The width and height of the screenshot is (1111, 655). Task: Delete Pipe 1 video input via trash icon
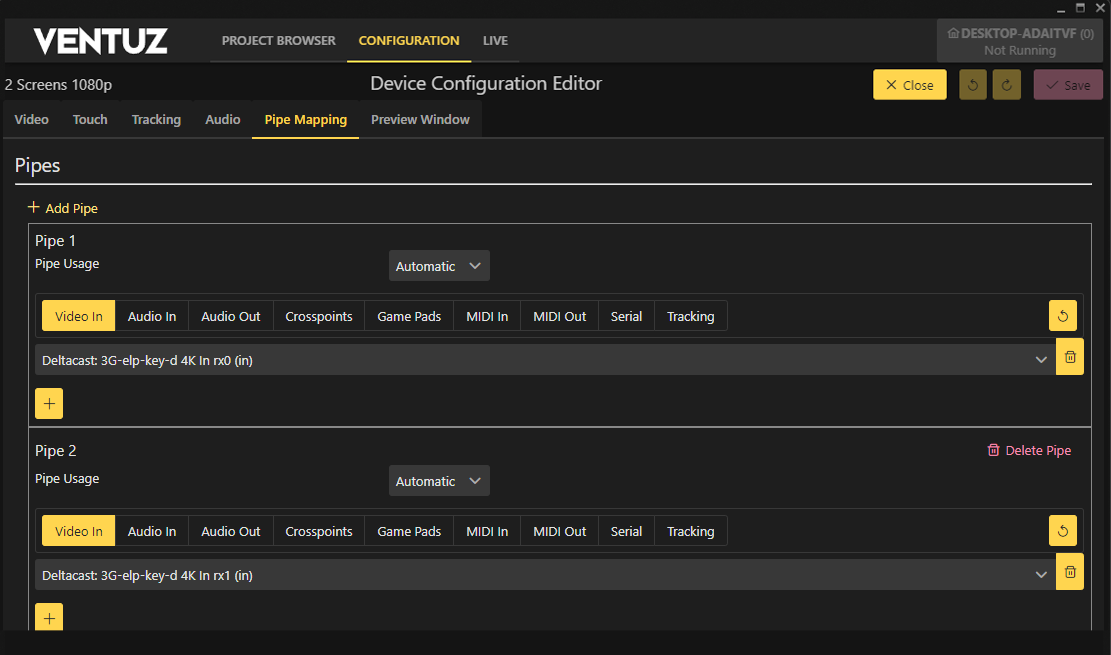[1070, 357]
